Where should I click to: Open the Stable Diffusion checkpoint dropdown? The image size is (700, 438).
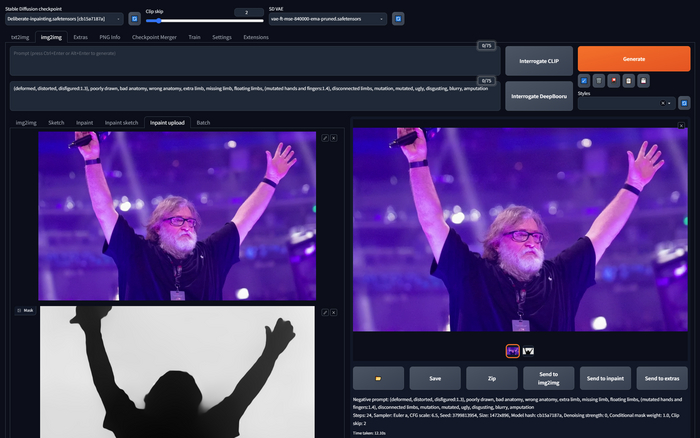(x=66, y=18)
